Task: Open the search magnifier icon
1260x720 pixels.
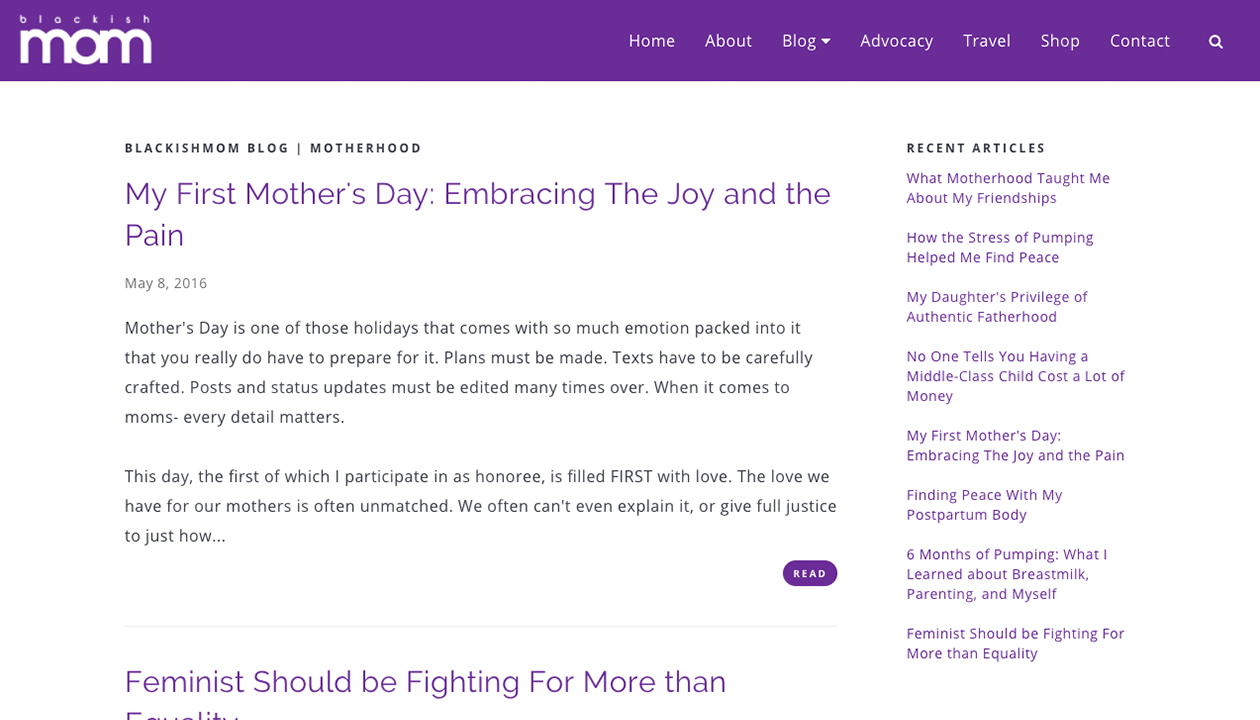Action: 1215,41
